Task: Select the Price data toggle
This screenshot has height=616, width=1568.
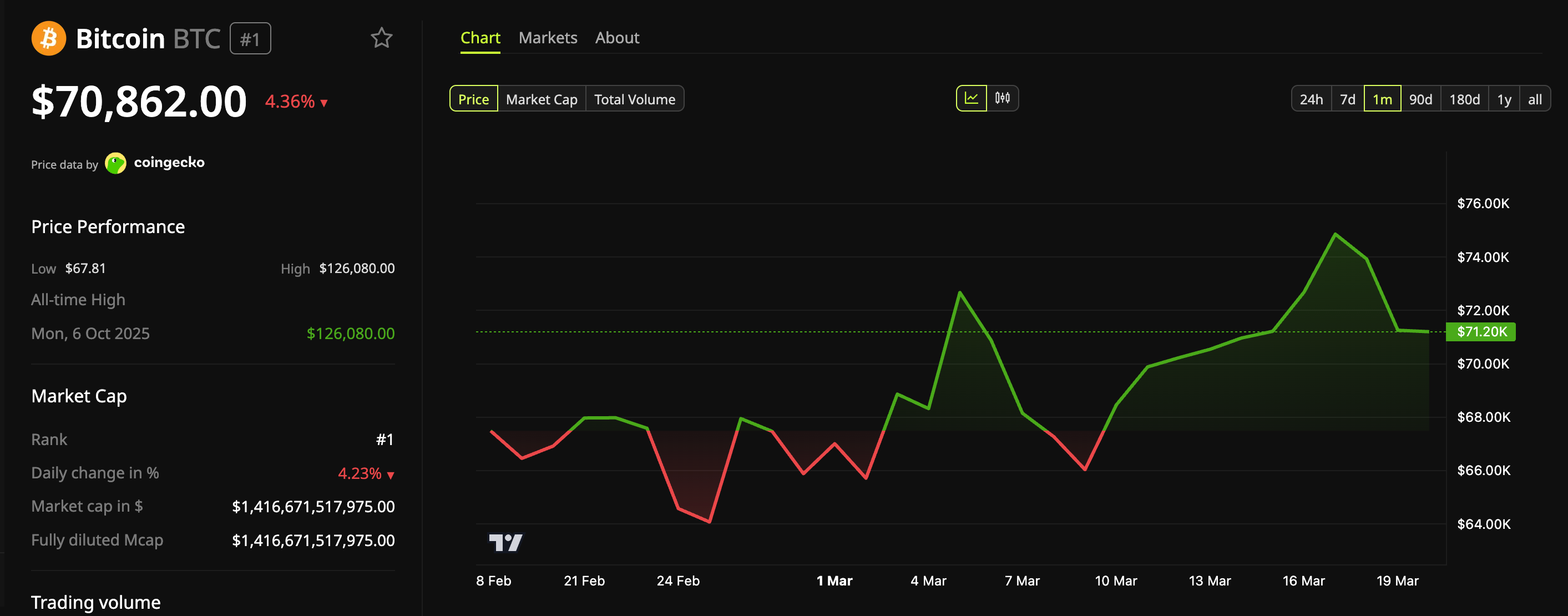Action: pos(473,99)
